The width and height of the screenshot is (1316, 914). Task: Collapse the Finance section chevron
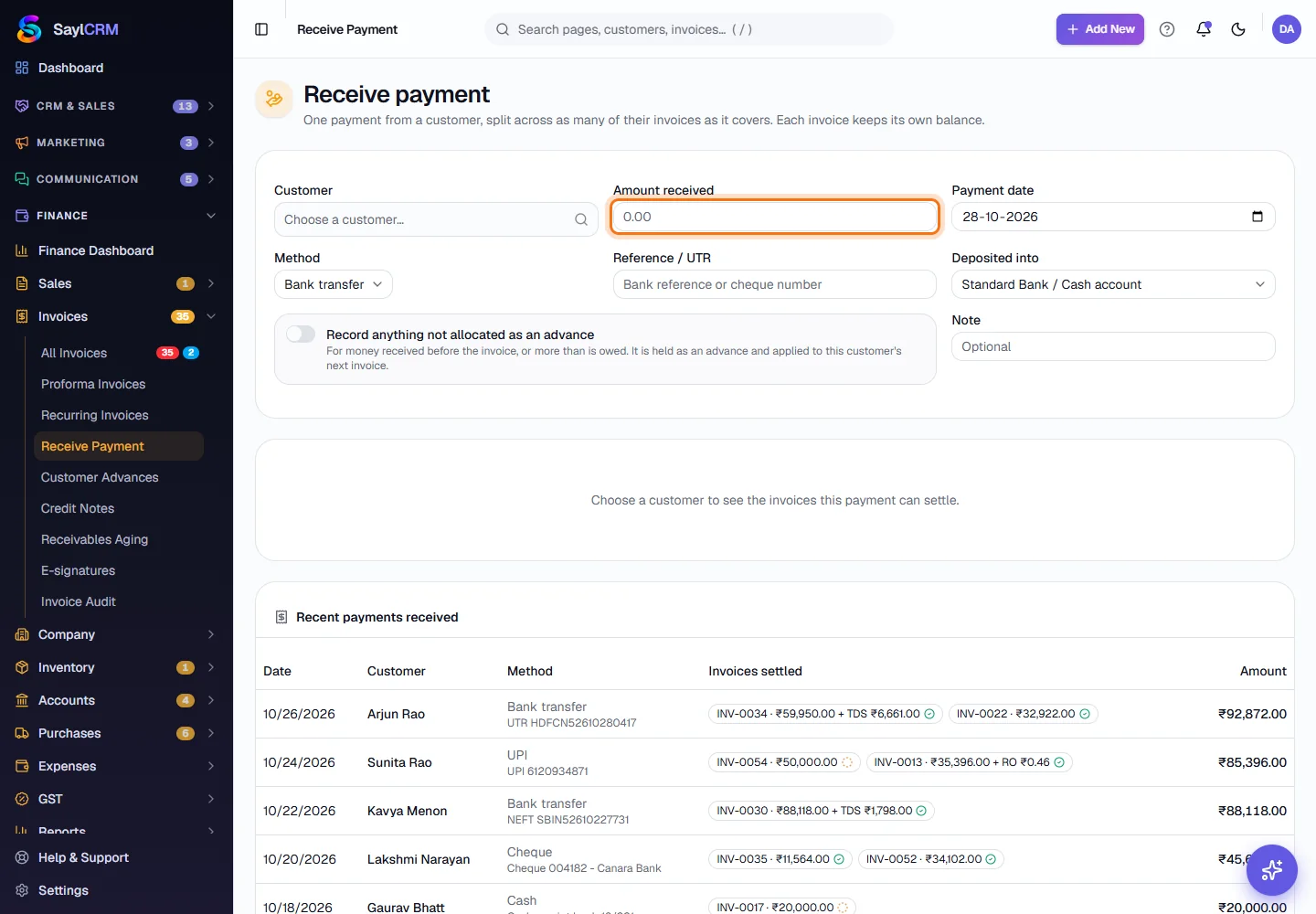coord(211,216)
